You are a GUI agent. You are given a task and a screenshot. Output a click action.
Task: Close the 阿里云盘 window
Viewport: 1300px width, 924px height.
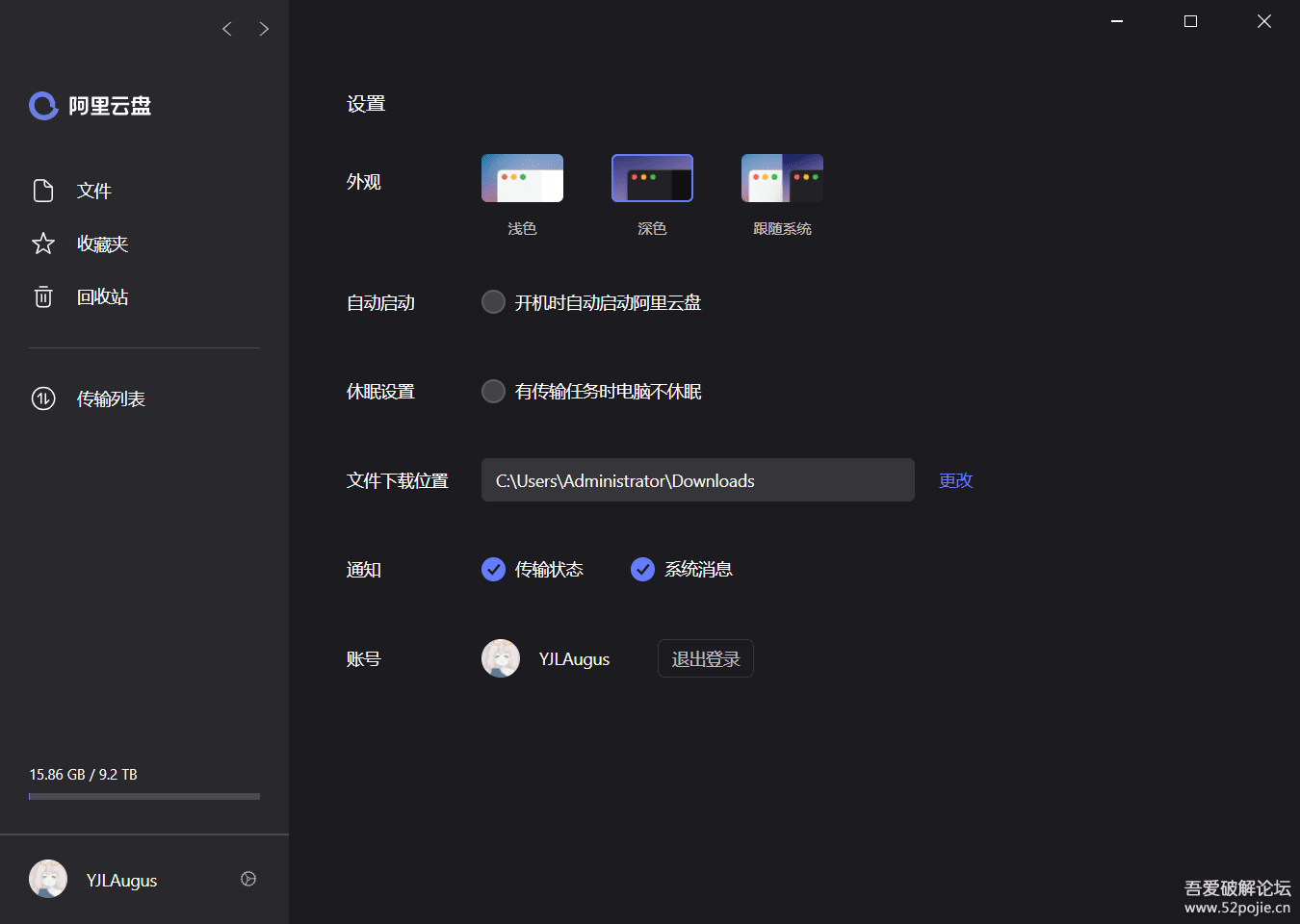1264,21
